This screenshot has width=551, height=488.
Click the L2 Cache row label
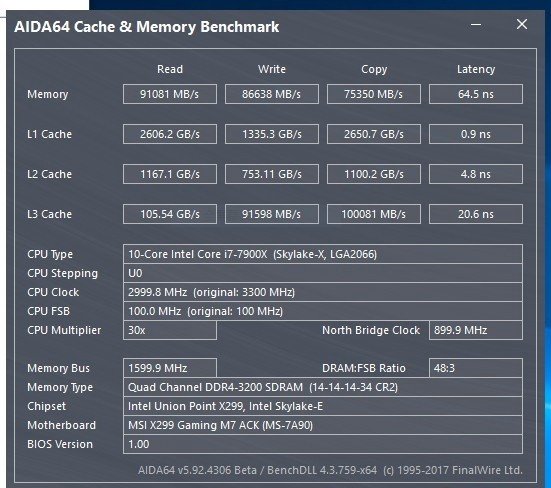click(49, 174)
